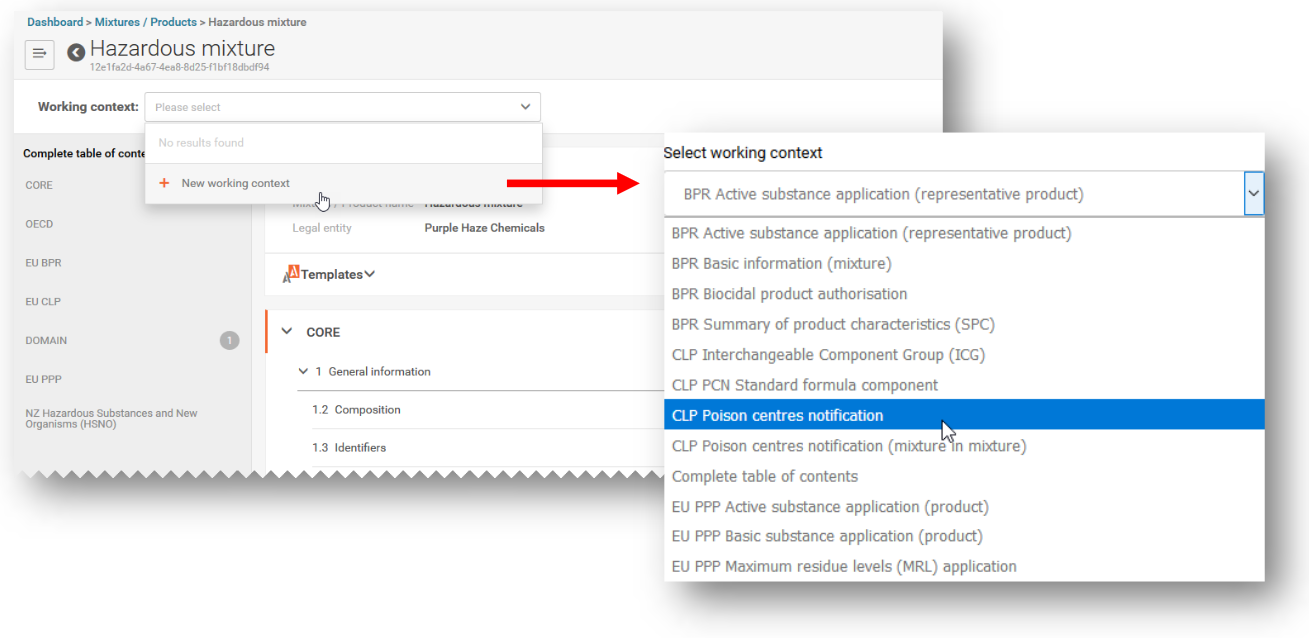Pick EU PPP Maximum residue levels application
The width and height of the screenshot is (1309, 638).
click(x=843, y=566)
